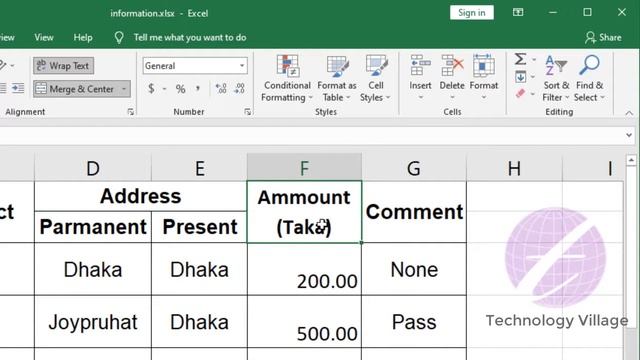This screenshot has height=360, width=640.
Task: Increase decimal places
Action: (x=221, y=89)
